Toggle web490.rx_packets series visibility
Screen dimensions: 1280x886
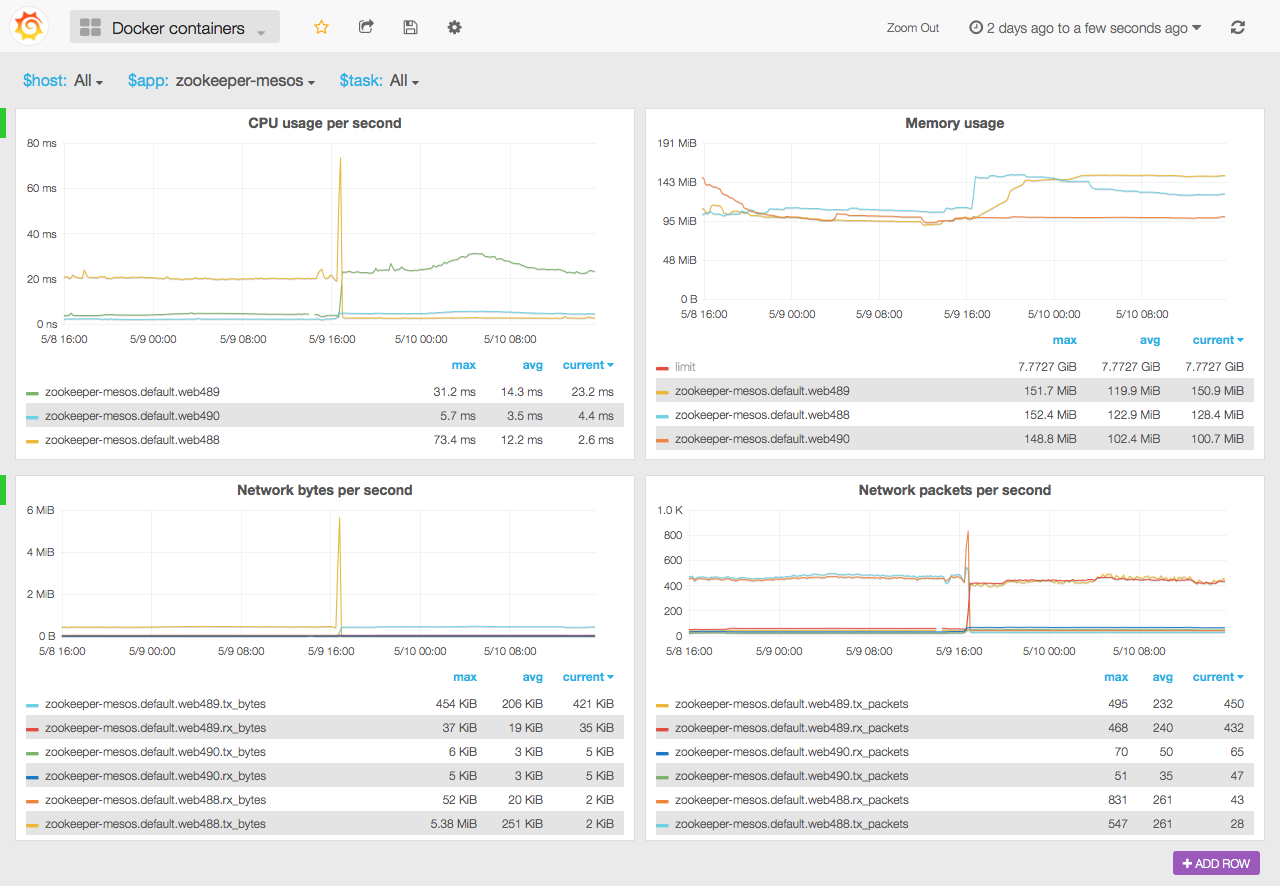(x=792, y=752)
